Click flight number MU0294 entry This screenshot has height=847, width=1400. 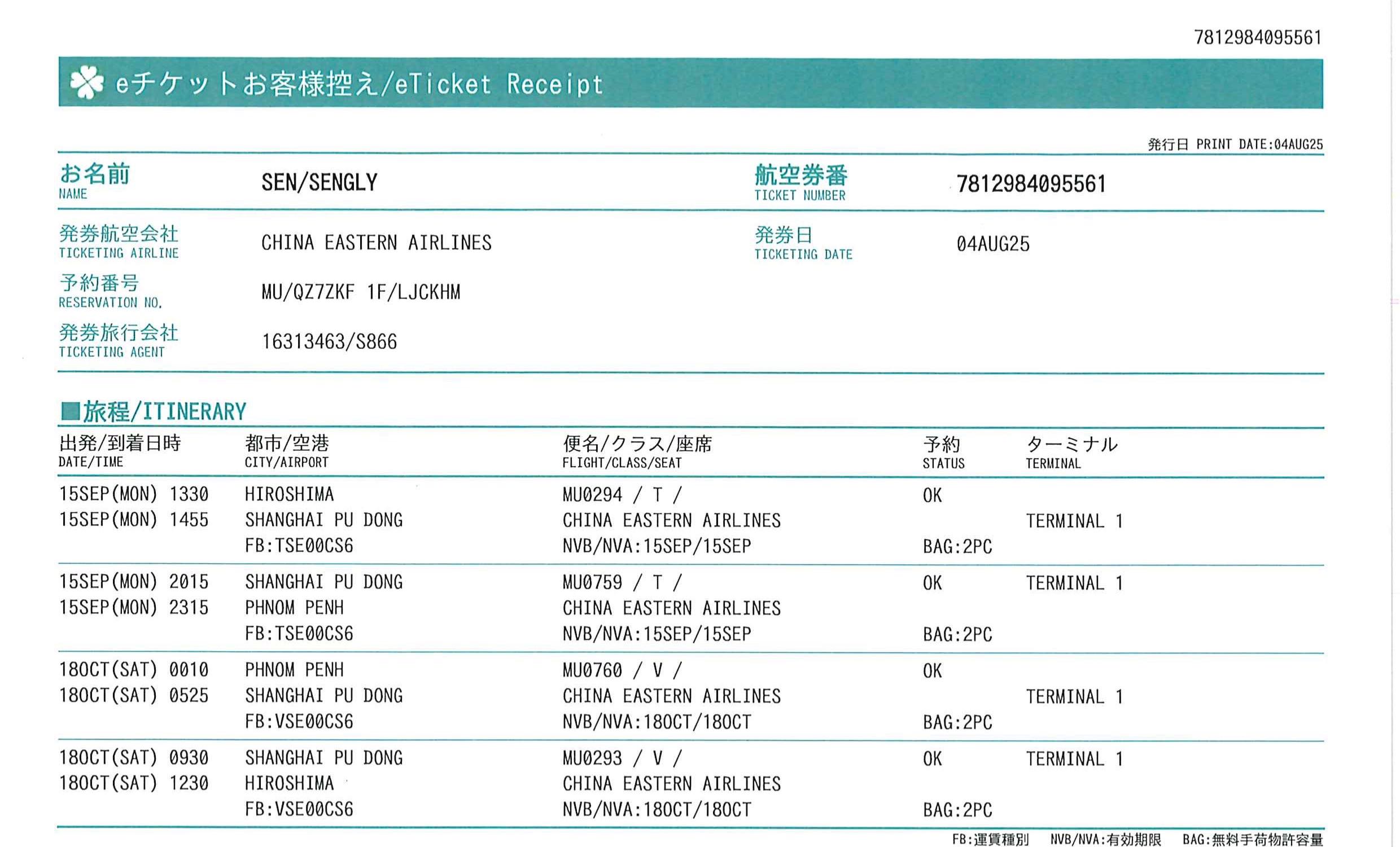point(592,495)
